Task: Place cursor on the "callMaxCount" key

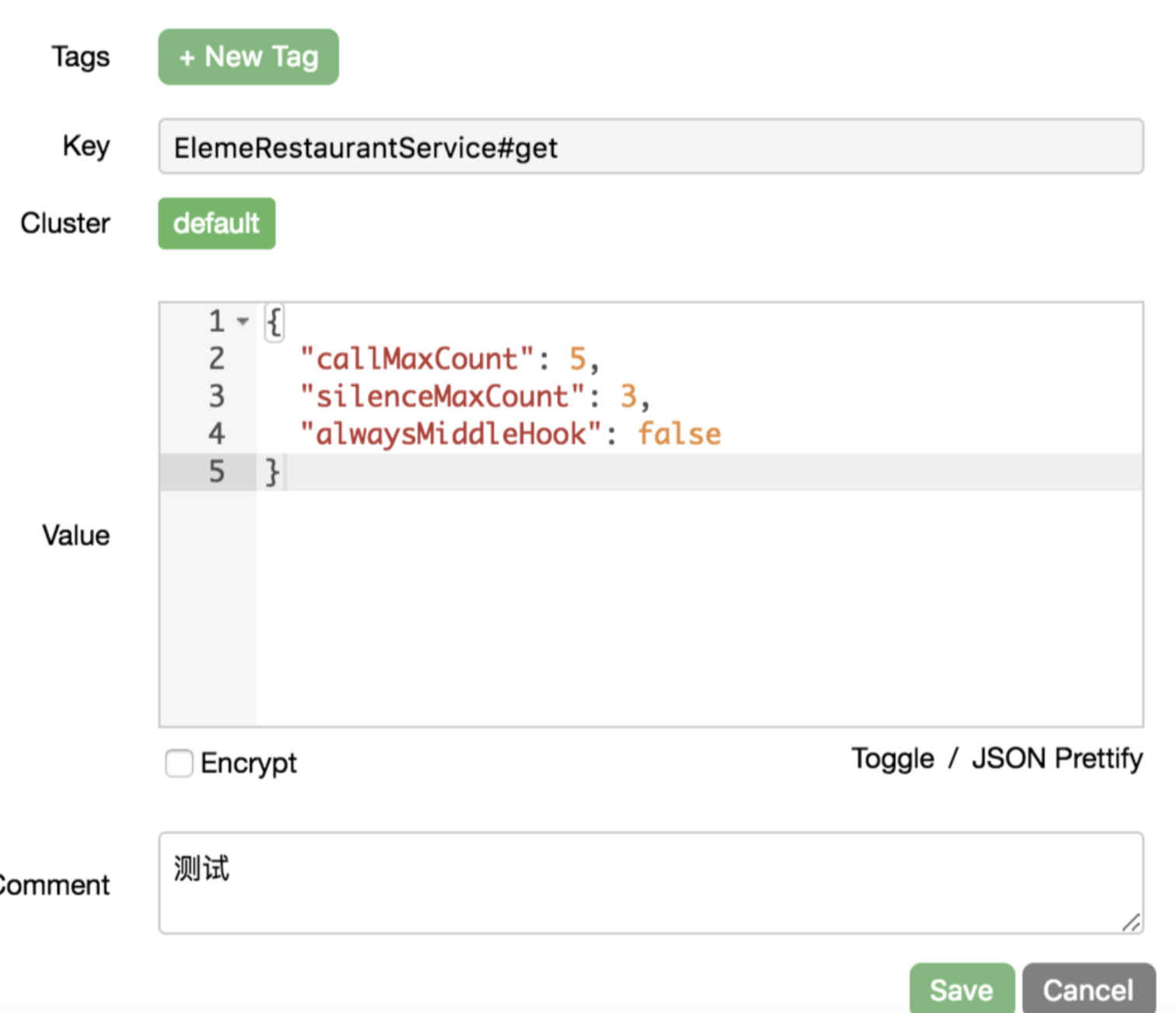Action: pyautogui.click(x=416, y=359)
